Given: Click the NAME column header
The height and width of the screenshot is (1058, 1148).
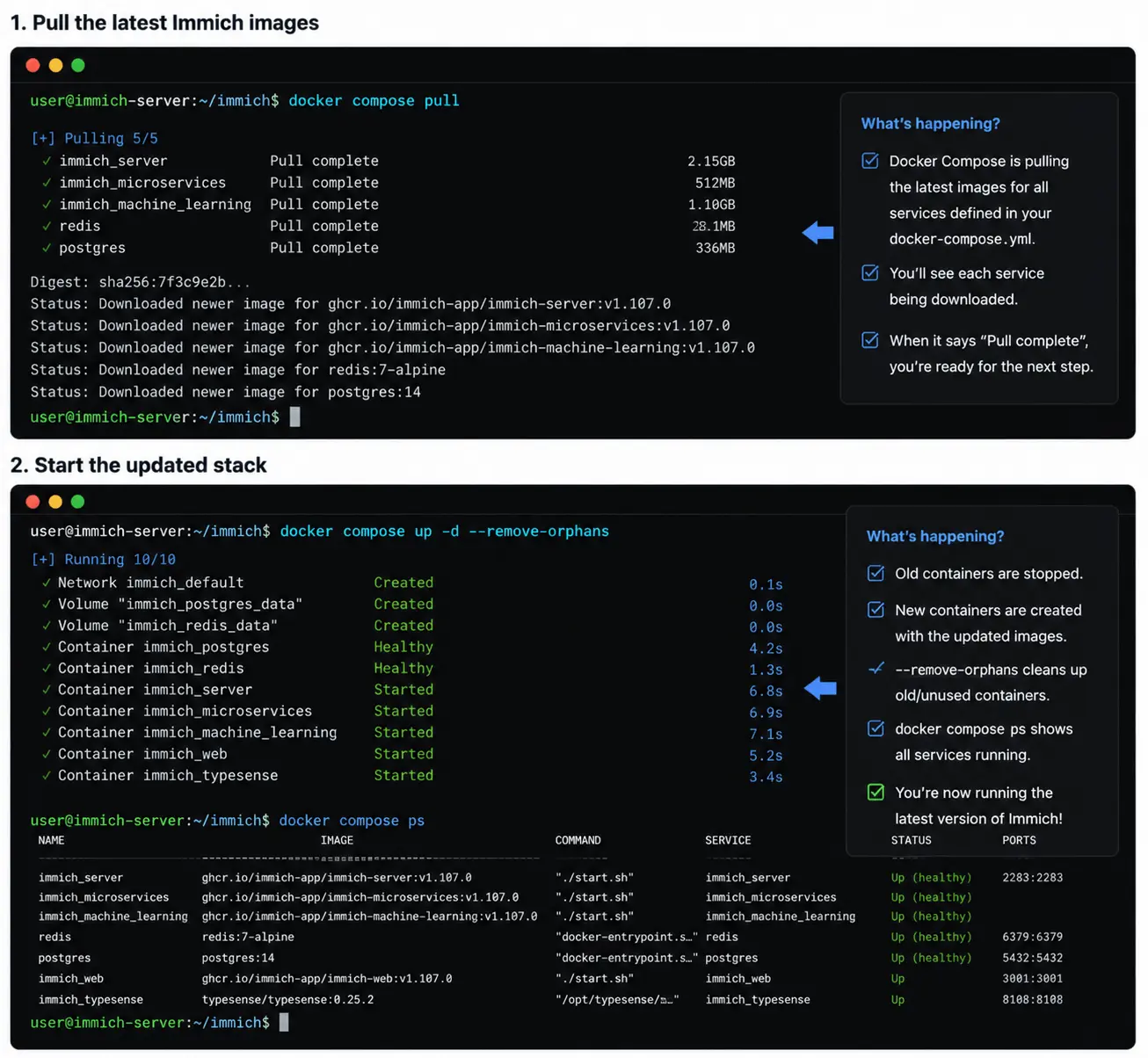Looking at the screenshot, I should (51, 841).
